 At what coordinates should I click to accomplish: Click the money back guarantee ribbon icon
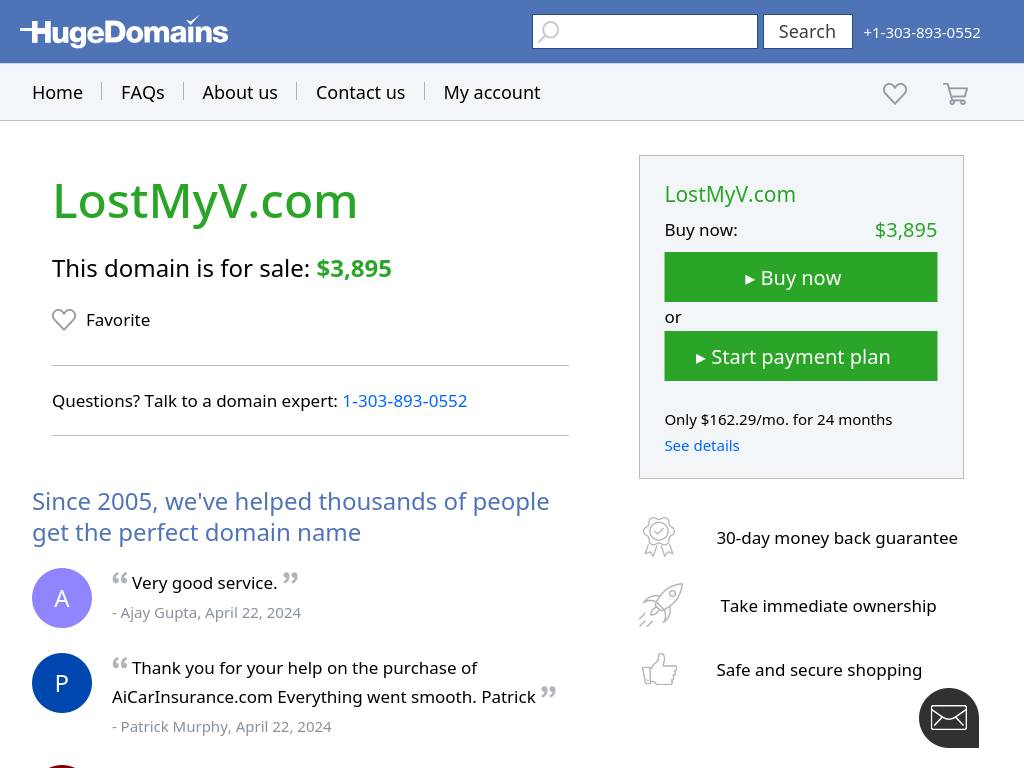pos(659,537)
